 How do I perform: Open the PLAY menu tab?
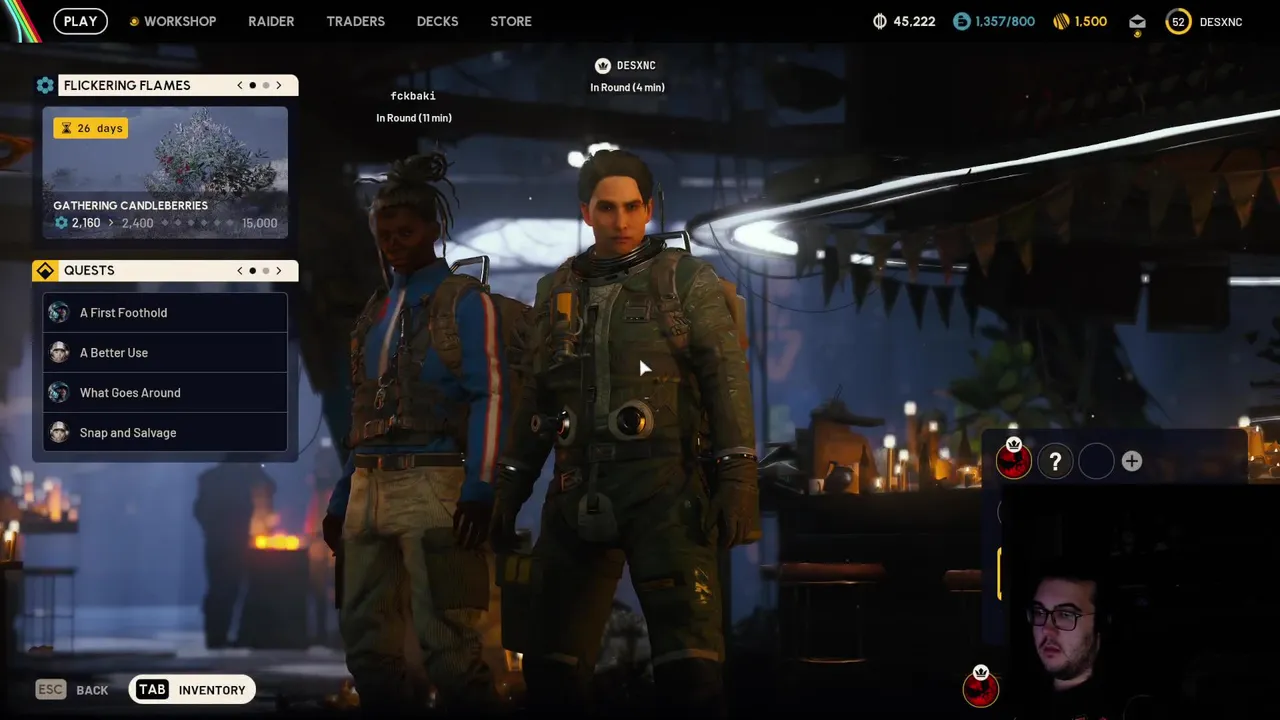click(x=80, y=21)
